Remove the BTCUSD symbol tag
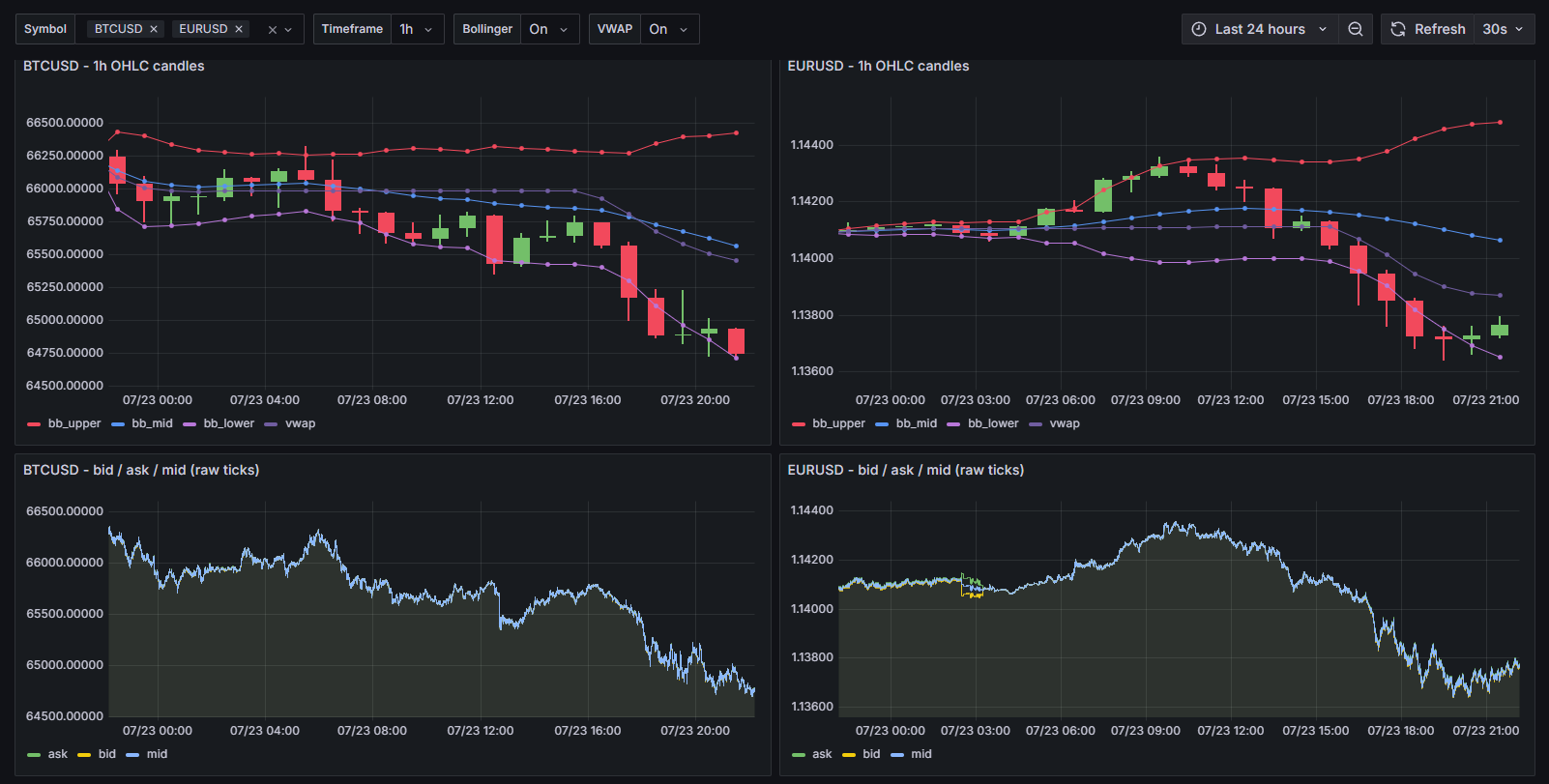The width and height of the screenshot is (1549, 784). pos(153,29)
